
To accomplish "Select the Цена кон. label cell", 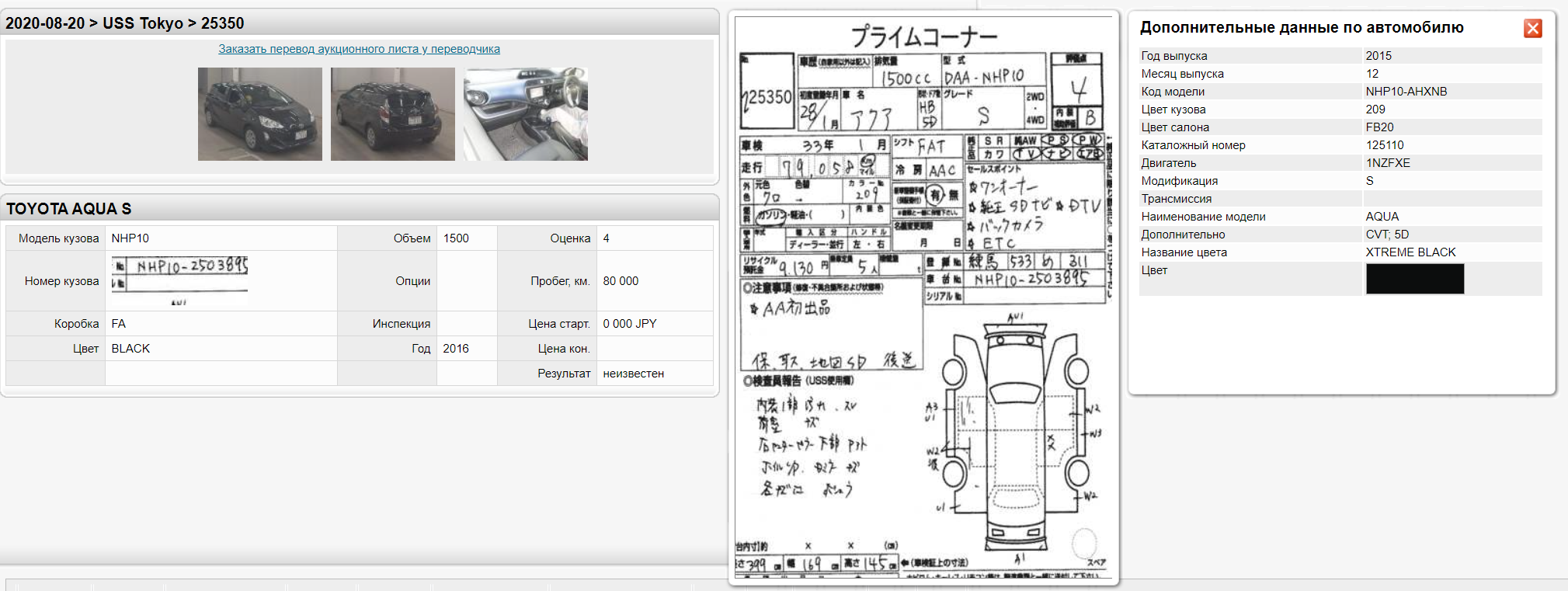I will pos(547,349).
